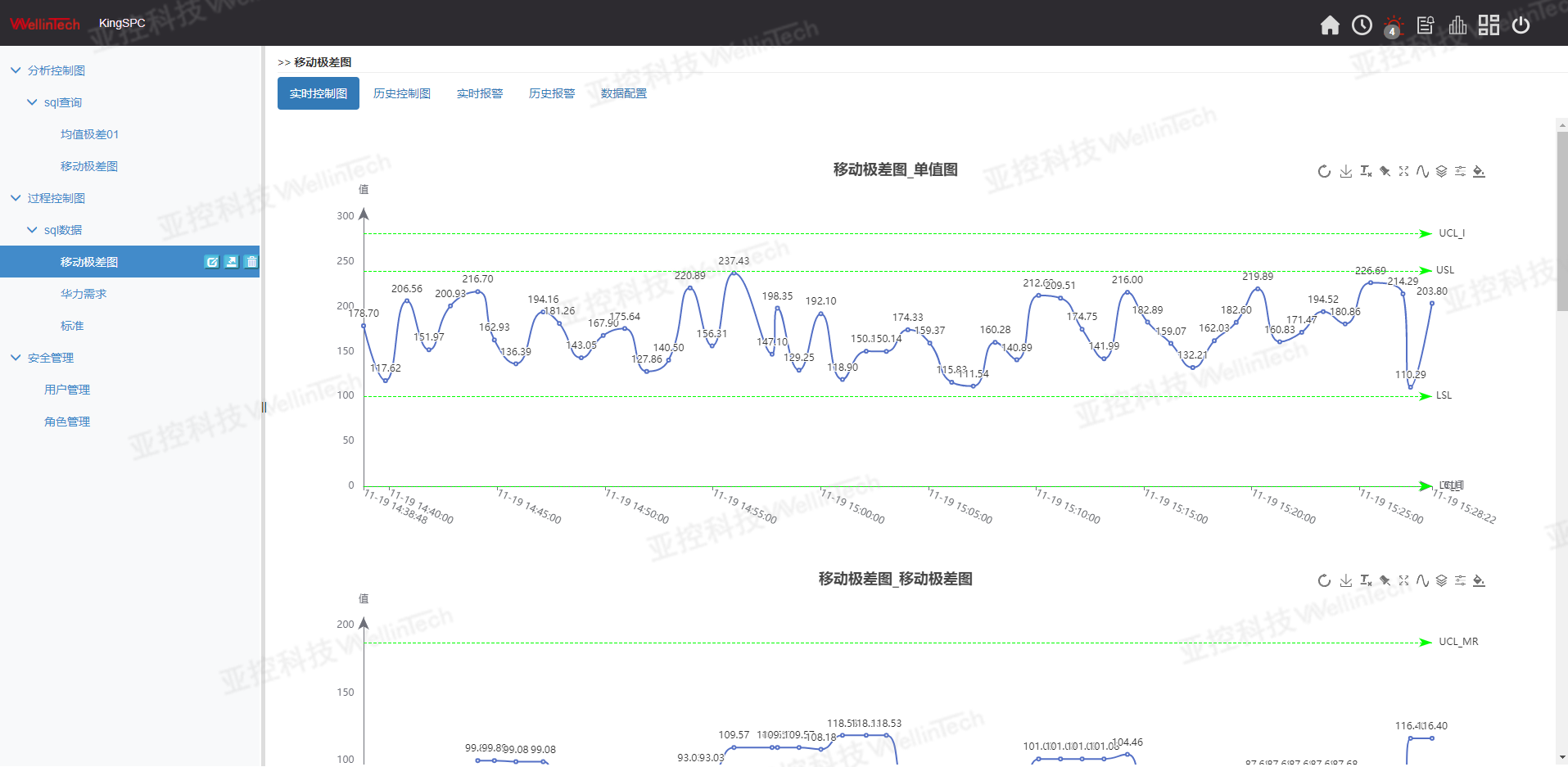
Task: Collapse the sql数据 tree chevron
Action: coord(32,230)
